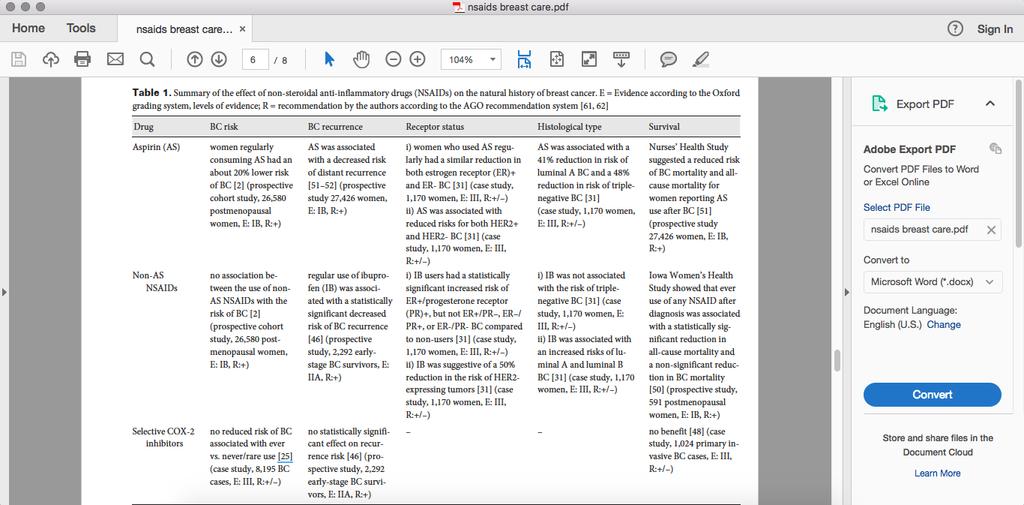The height and width of the screenshot is (505, 1024).
Task: Click the right panel scrollbar
Action: [1019, 163]
